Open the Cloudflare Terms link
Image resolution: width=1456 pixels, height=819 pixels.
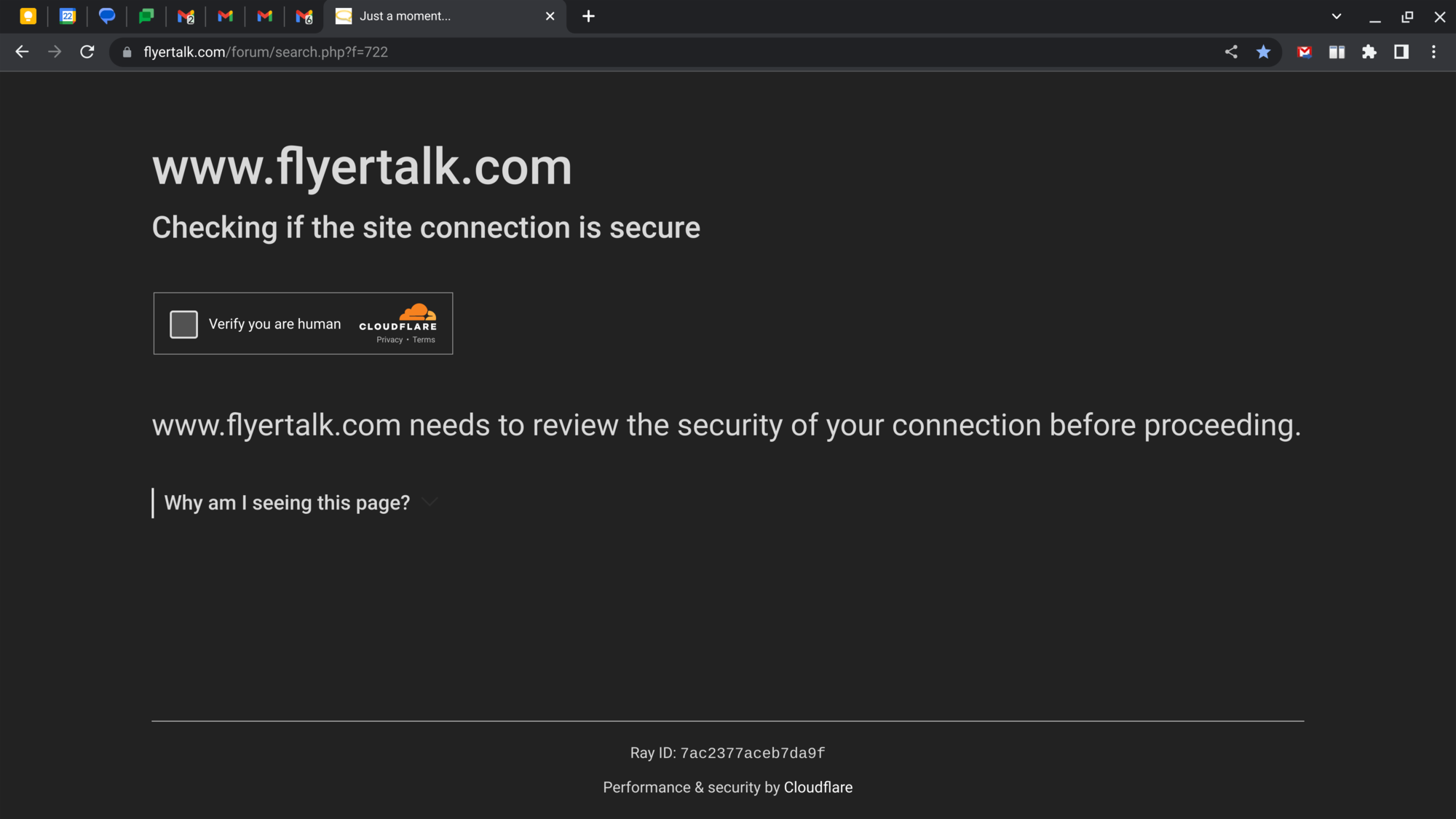coord(424,340)
